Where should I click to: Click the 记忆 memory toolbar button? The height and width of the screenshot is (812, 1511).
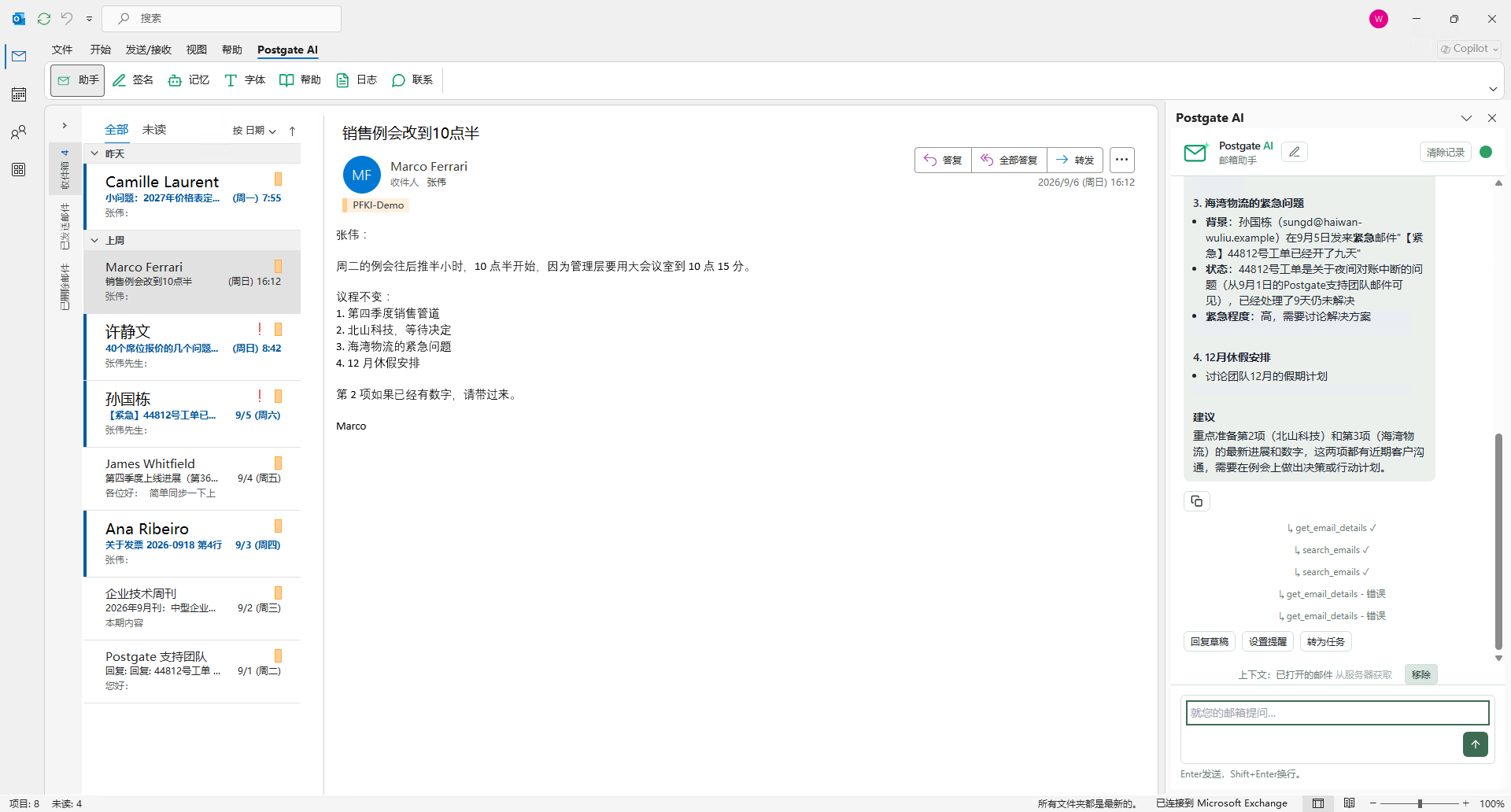pos(189,80)
